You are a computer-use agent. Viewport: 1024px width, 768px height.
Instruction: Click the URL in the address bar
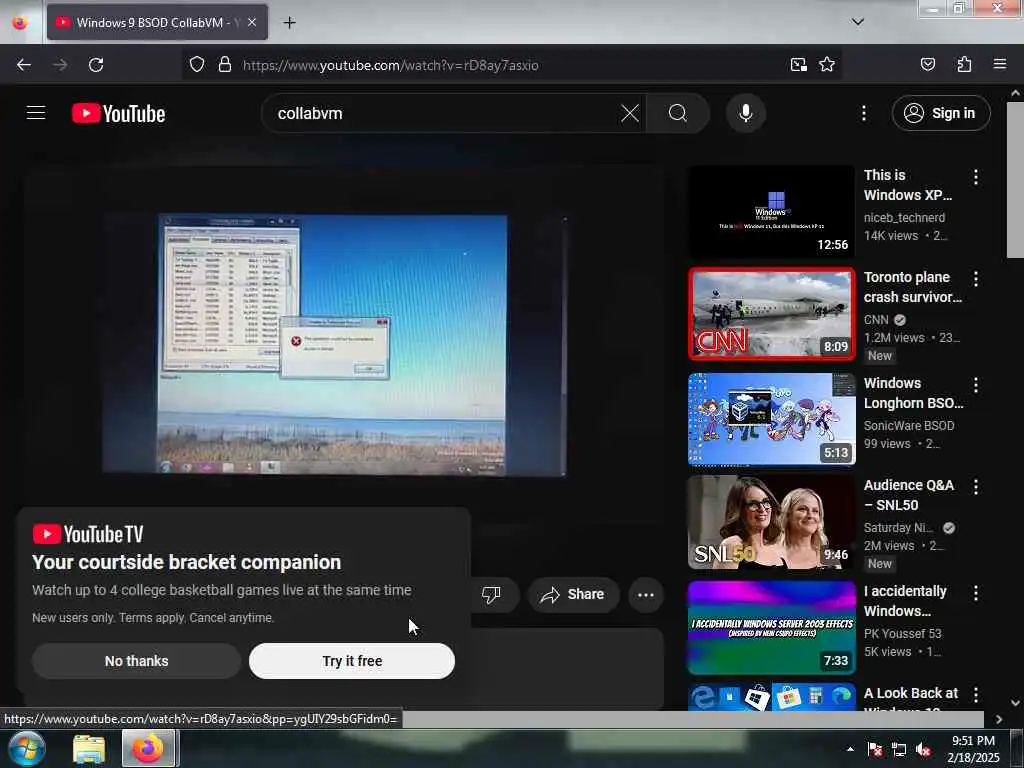(x=391, y=65)
